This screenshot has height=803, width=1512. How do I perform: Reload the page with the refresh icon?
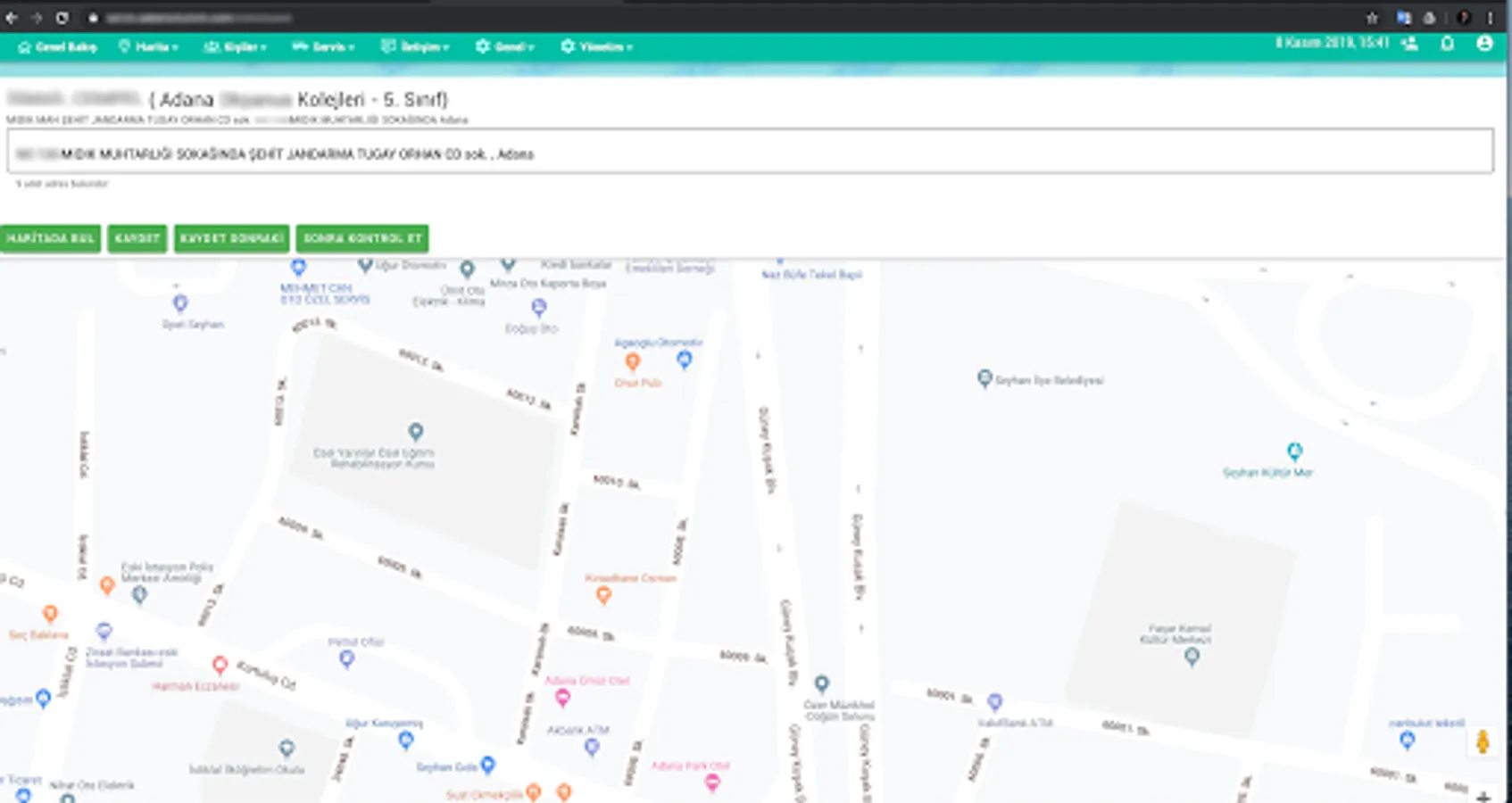pos(62,18)
